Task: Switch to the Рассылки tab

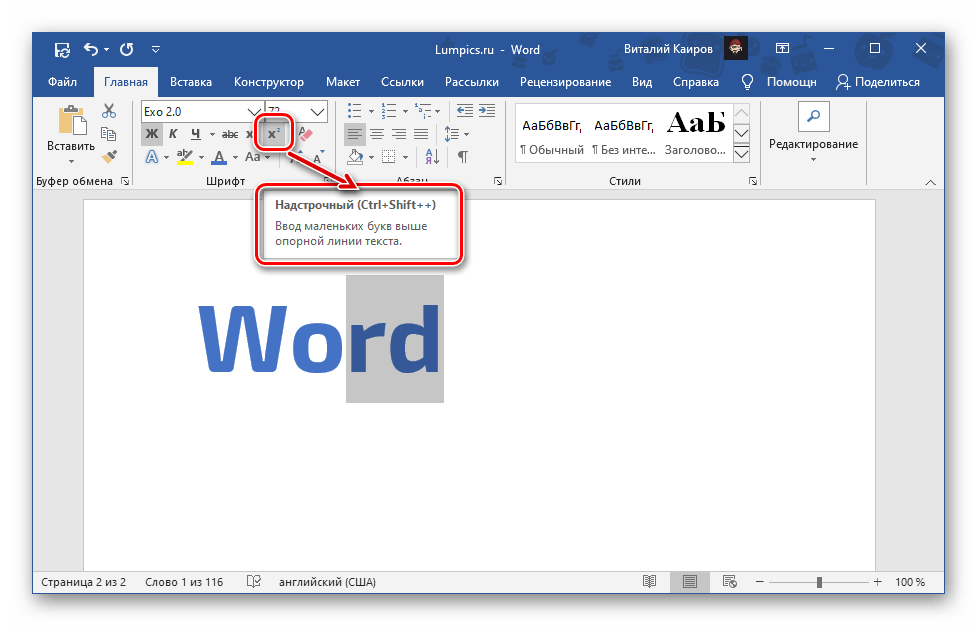Action: pyautogui.click(x=472, y=82)
